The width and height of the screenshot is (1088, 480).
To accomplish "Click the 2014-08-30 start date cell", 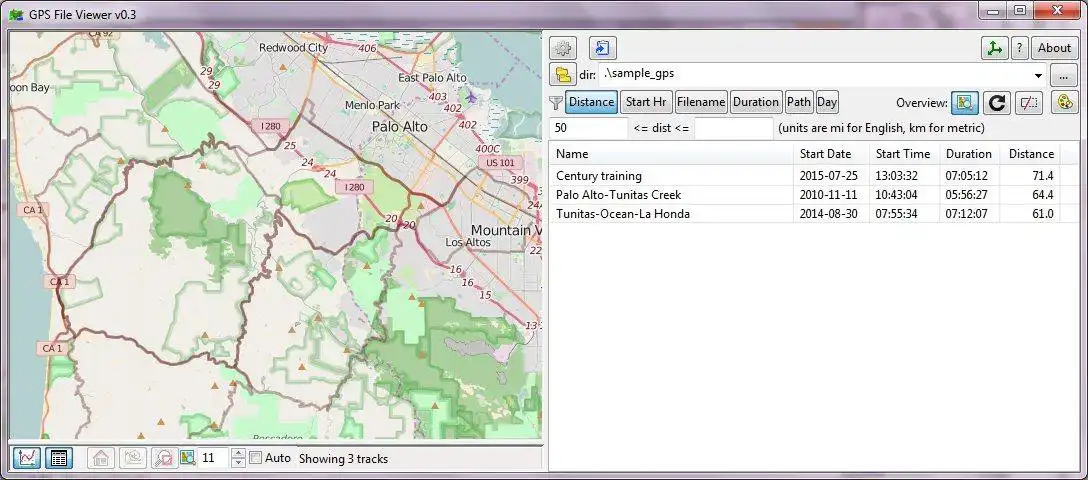I will click(x=828, y=214).
